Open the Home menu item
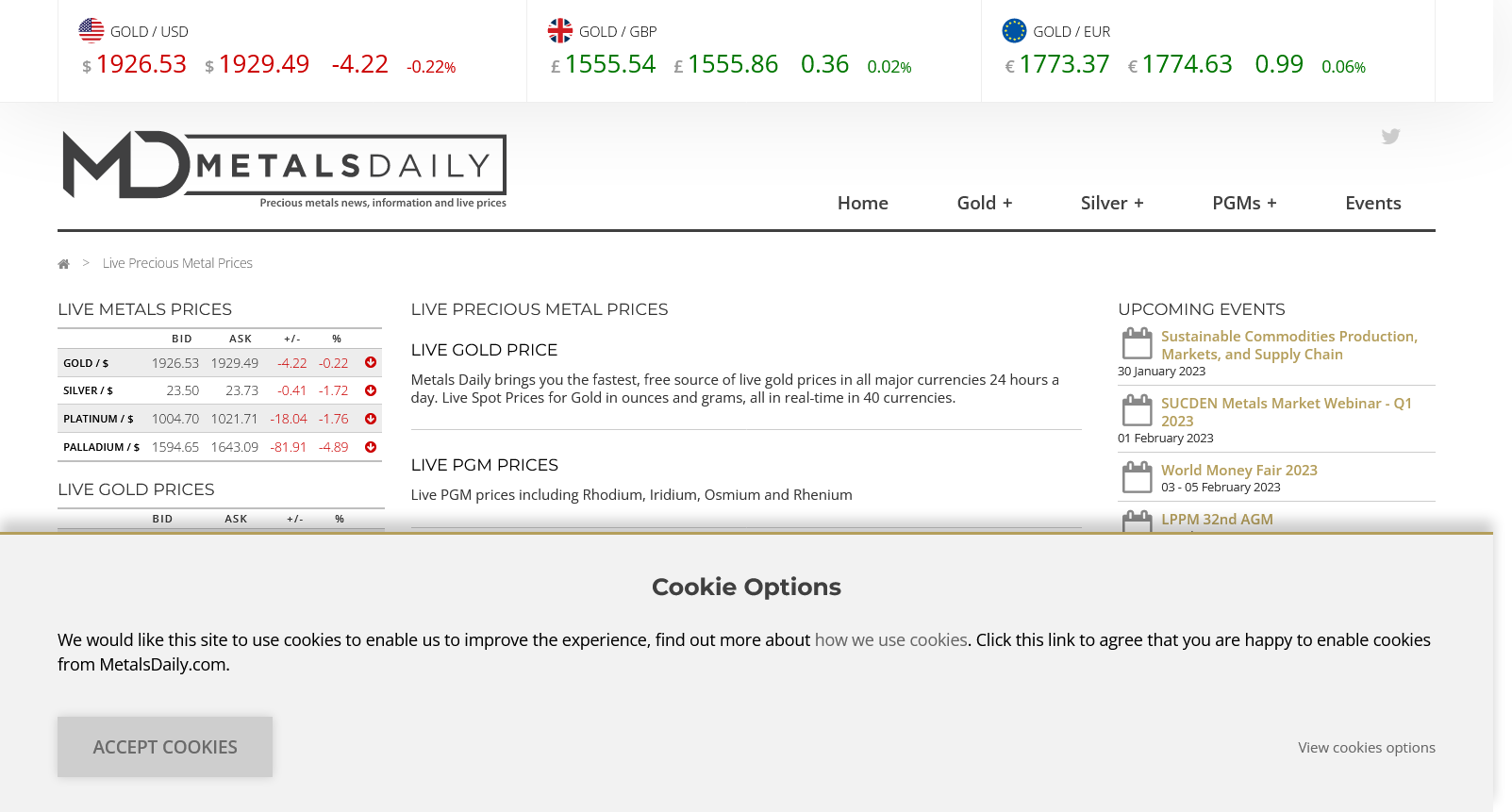Screen dimensions: 1512x812 [x=862, y=203]
